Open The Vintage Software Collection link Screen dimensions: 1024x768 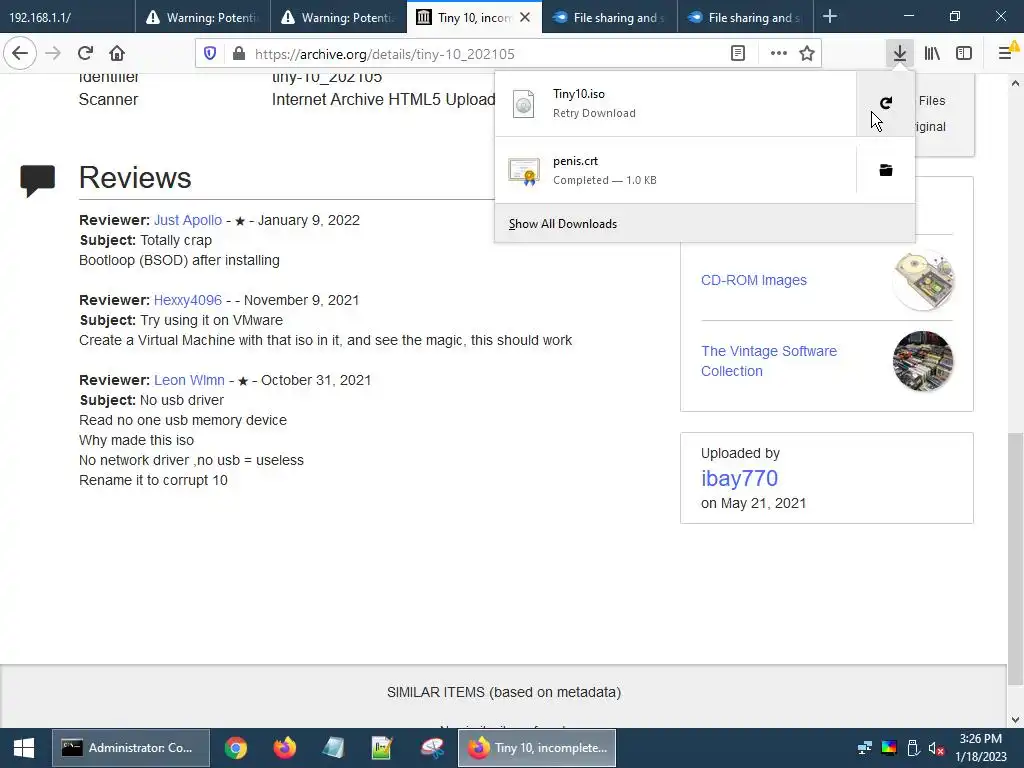coord(769,361)
